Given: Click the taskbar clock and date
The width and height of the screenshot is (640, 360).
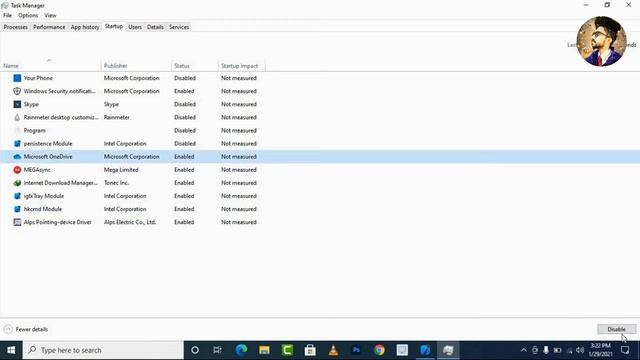Looking at the screenshot, I should (600, 350).
